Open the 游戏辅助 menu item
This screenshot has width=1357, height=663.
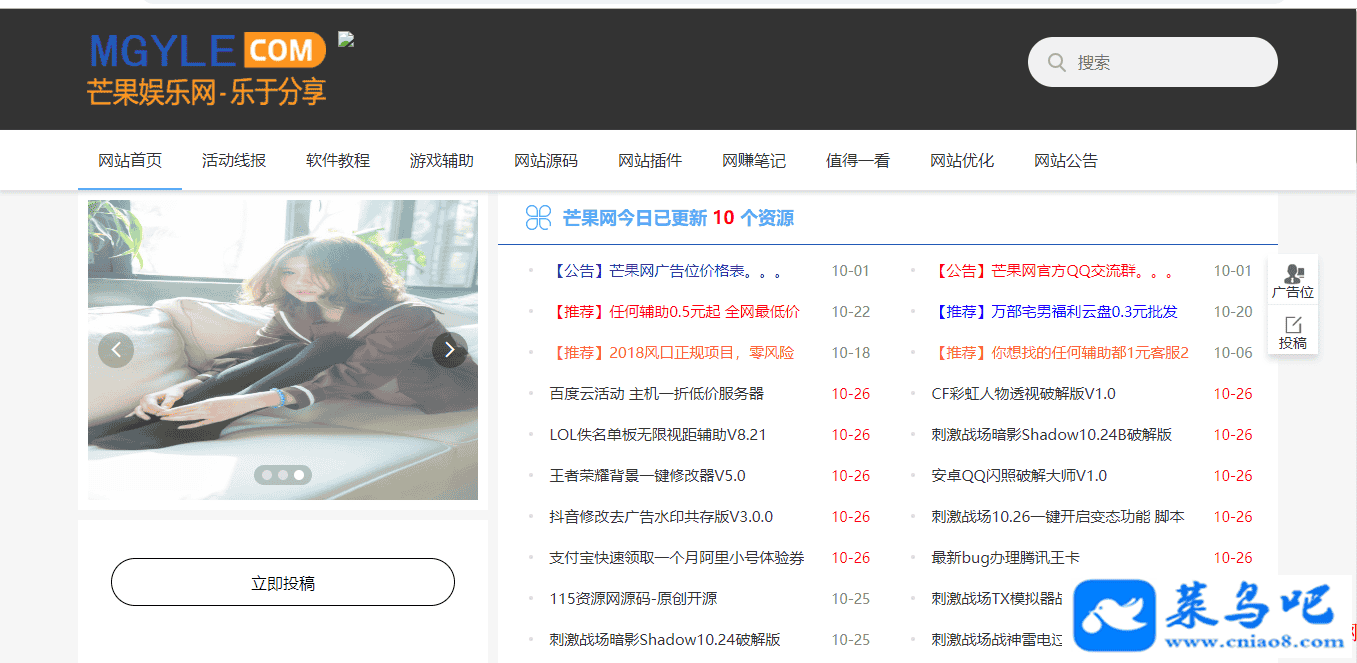coord(442,160)
